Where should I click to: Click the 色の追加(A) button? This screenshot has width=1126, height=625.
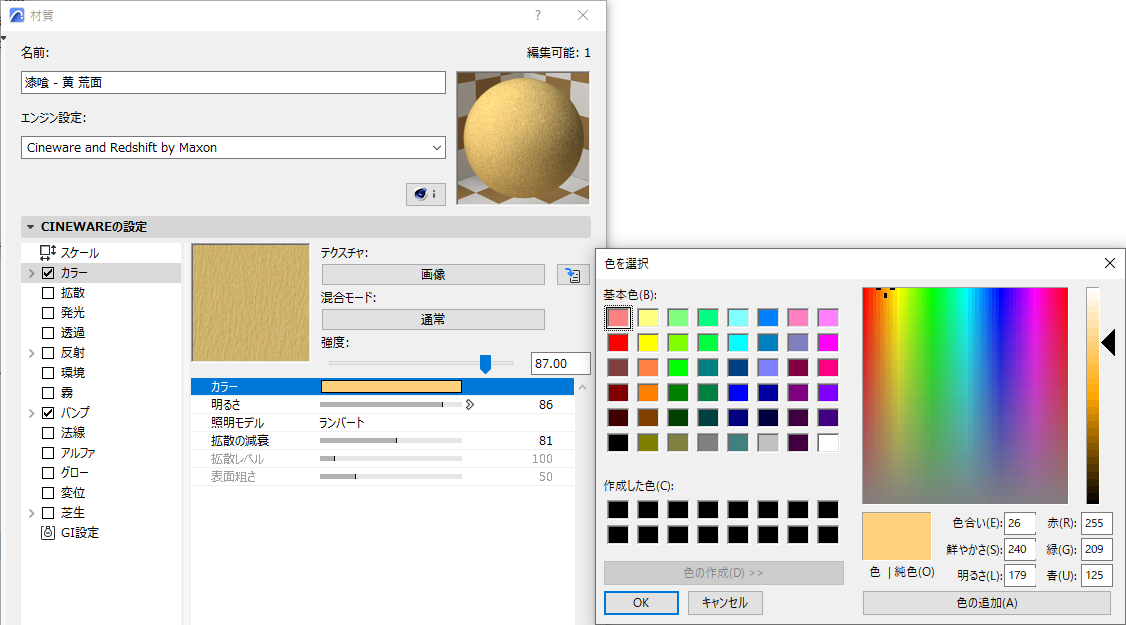pyautogui.click(x=989, y=603)
